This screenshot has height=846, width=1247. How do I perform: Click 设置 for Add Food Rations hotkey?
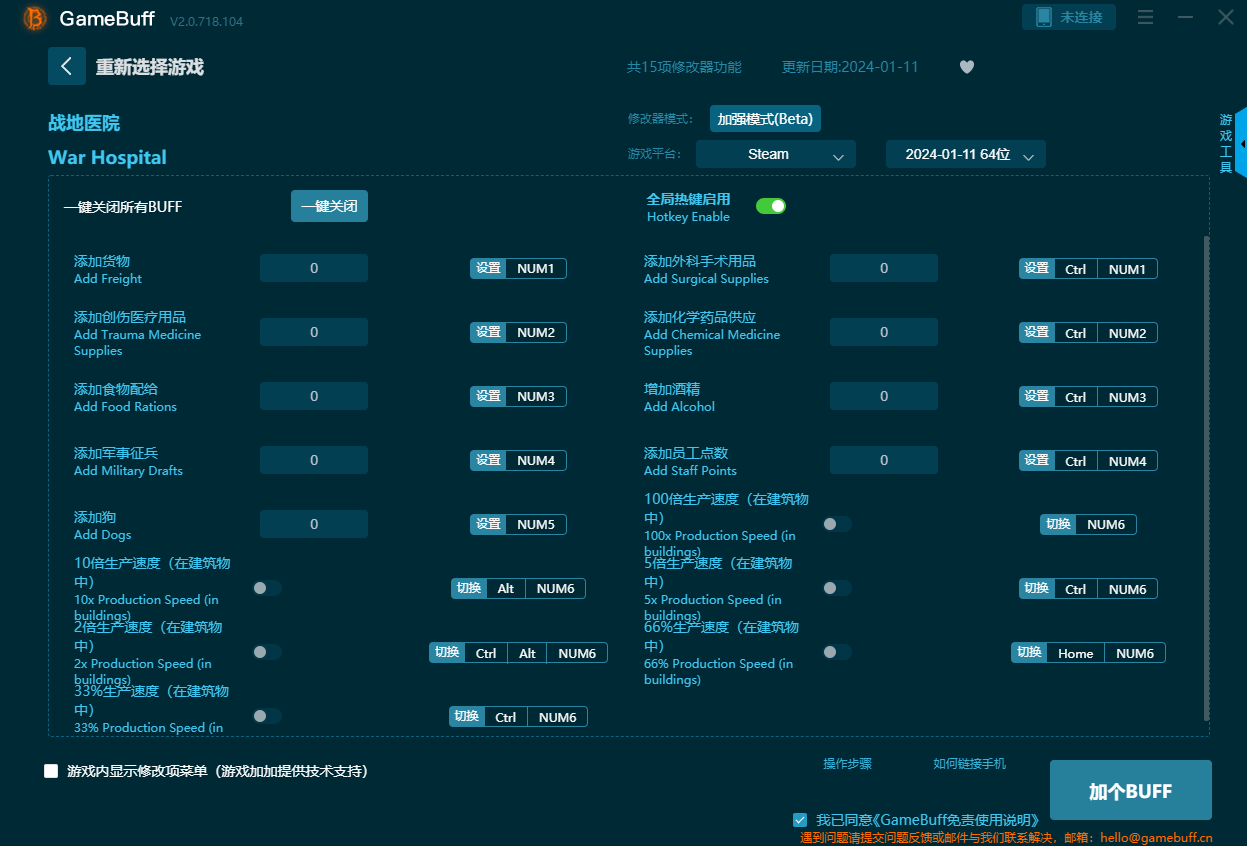coord(488,396)
